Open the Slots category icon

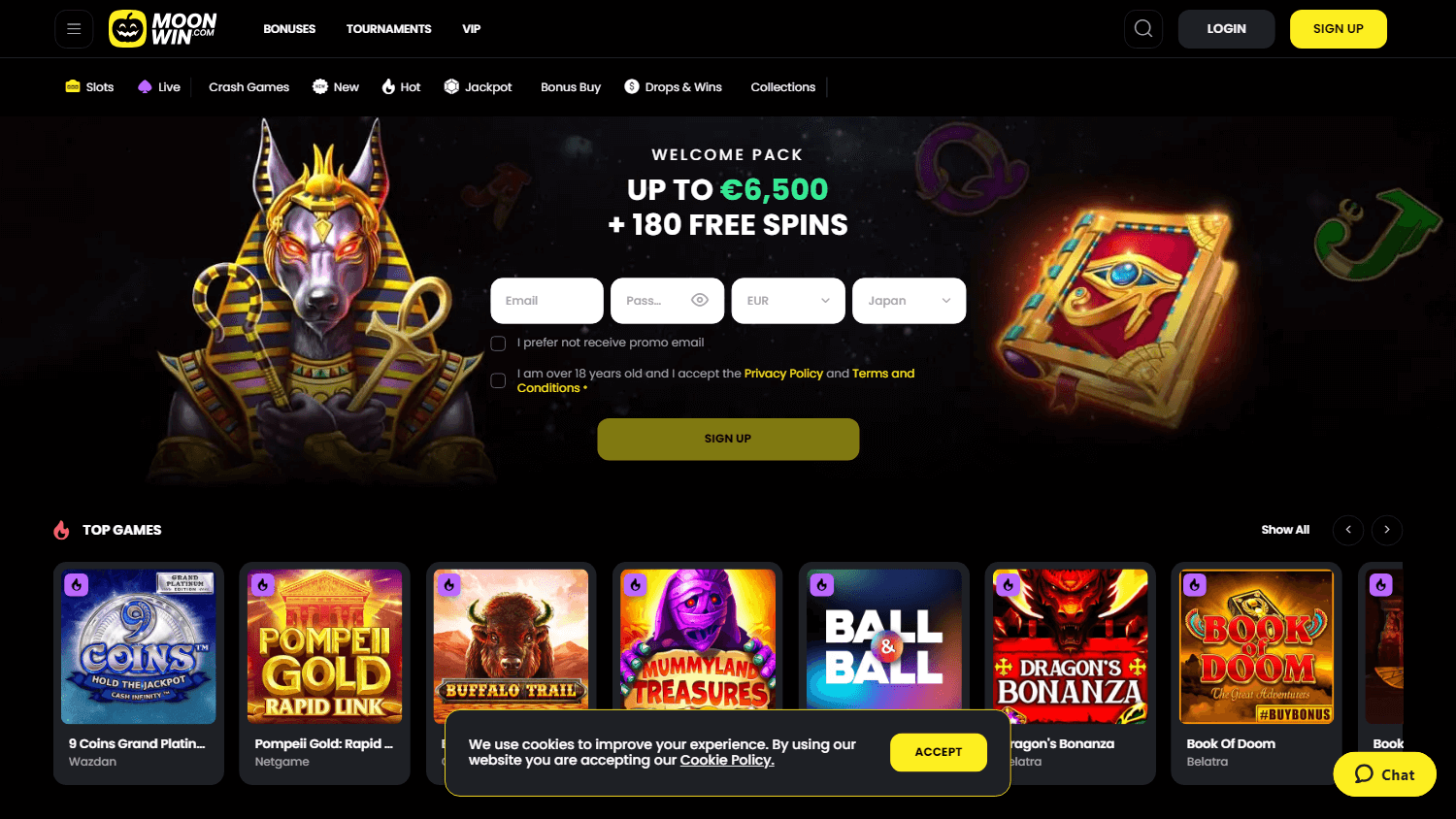73,86
